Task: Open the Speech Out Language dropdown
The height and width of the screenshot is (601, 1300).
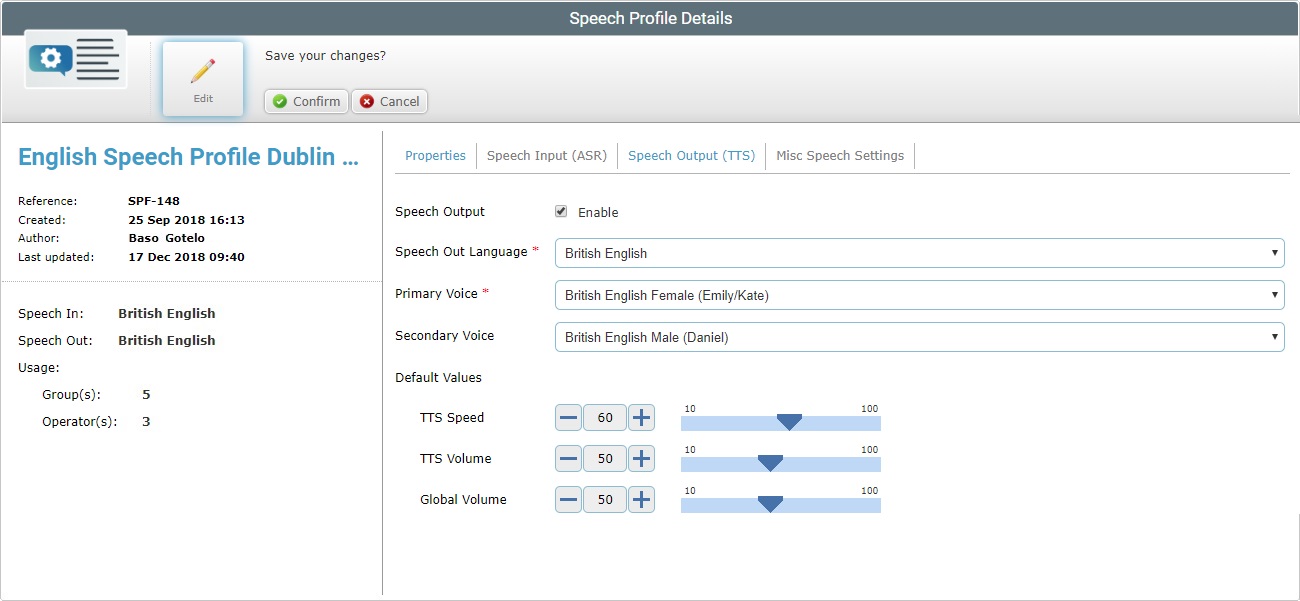Action: coord(1274,253)
